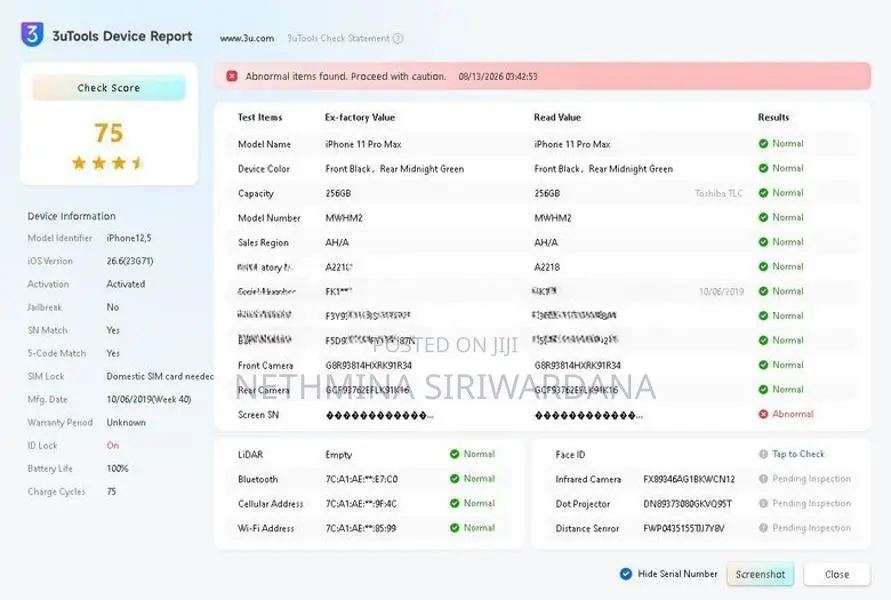Open the 3uTools Check Statement link

click(338, 39)
